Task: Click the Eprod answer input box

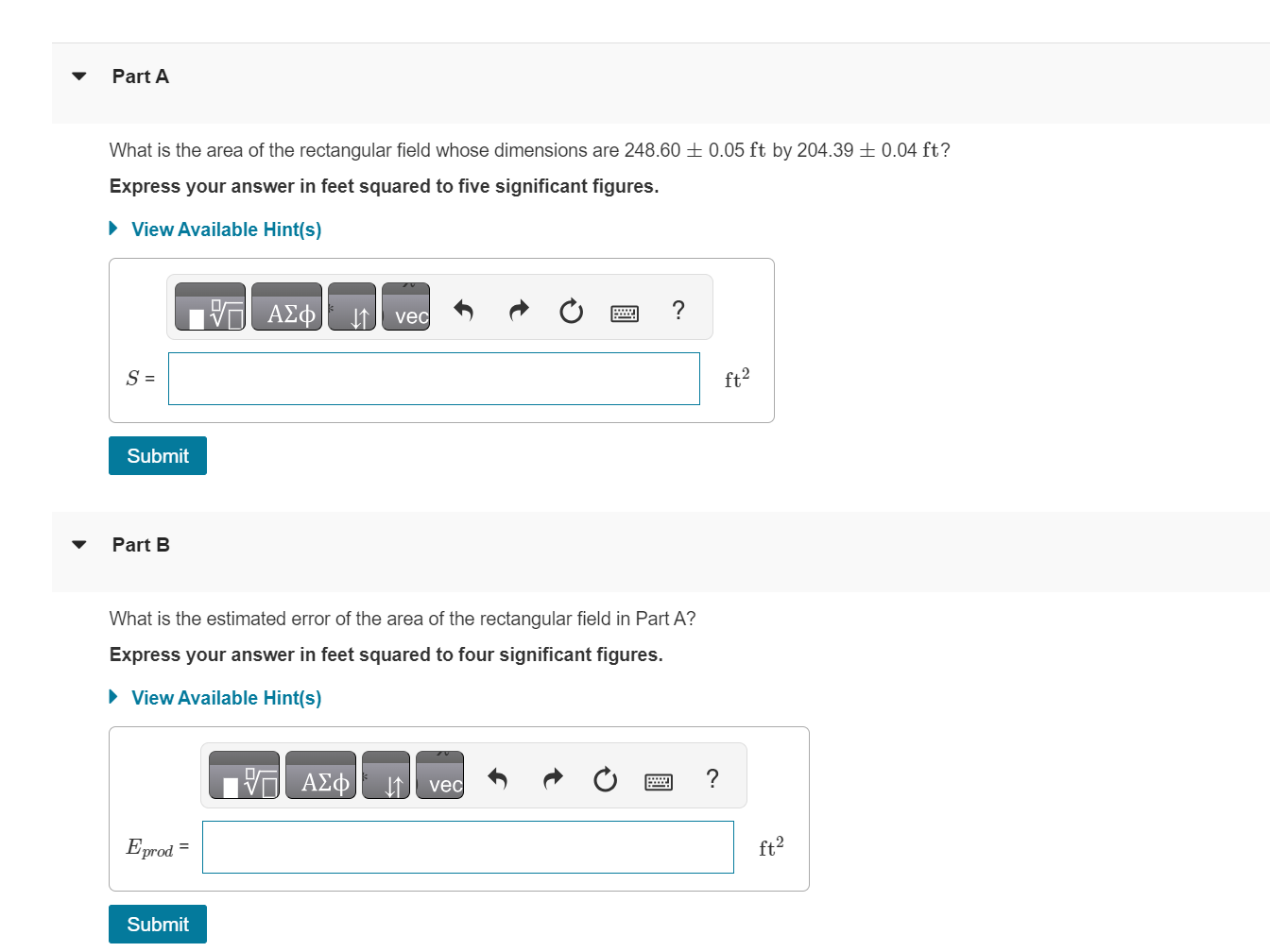Action: pos(467,847)
